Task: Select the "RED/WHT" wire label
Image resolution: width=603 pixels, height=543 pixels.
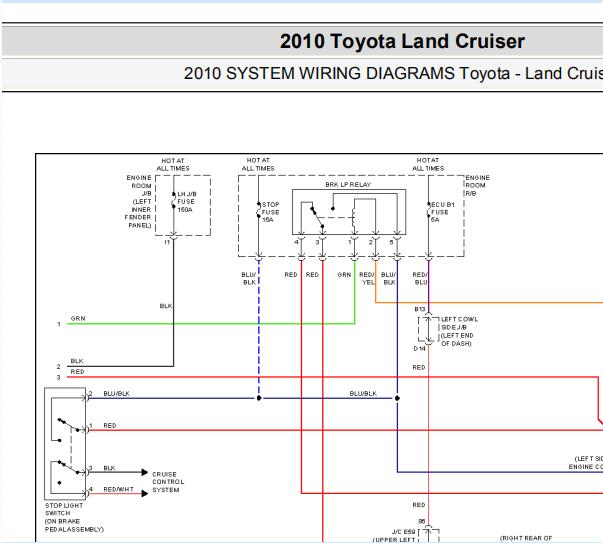Action: click(x=118, y=489)
